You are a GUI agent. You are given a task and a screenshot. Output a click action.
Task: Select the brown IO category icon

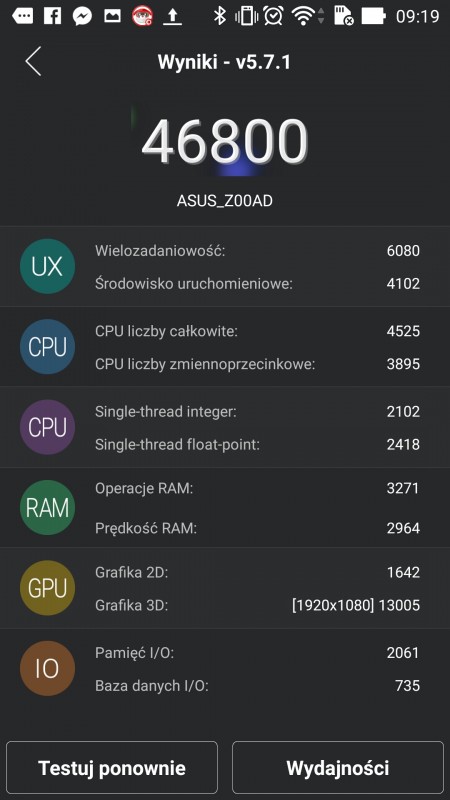point(47,668)
